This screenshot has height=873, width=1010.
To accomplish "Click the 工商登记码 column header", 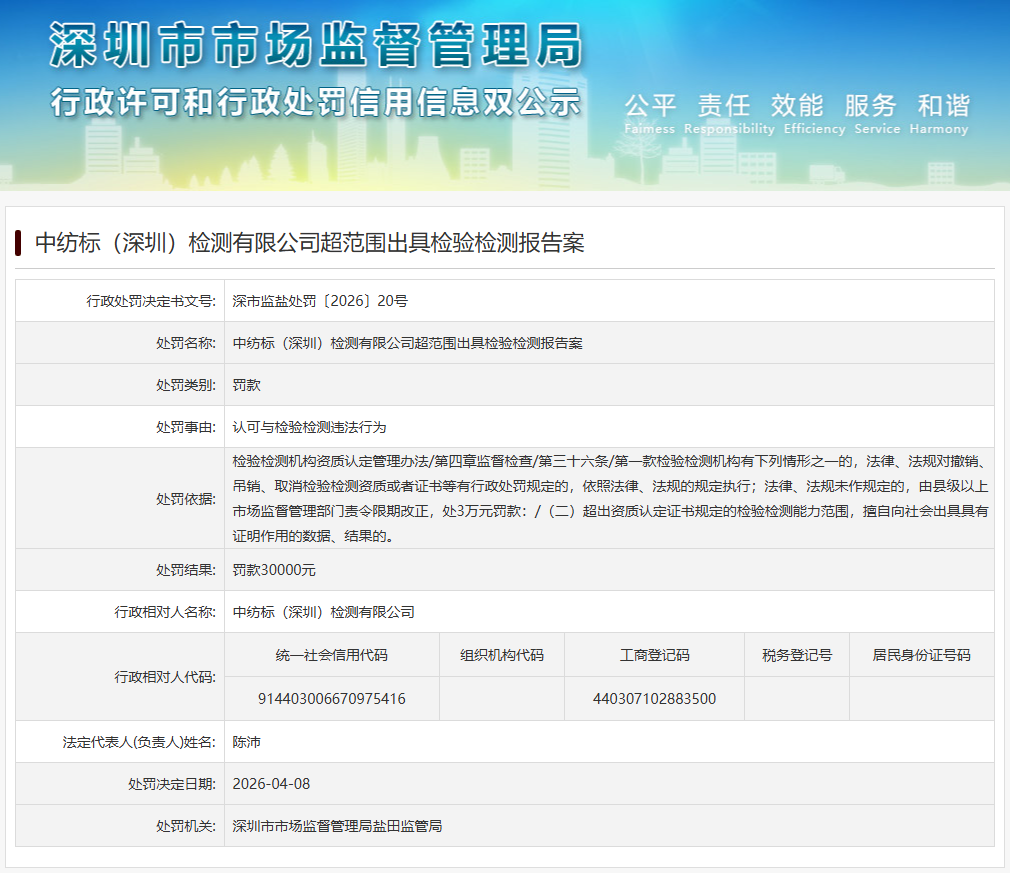I will pyautogui.click(x=654, y=655).
